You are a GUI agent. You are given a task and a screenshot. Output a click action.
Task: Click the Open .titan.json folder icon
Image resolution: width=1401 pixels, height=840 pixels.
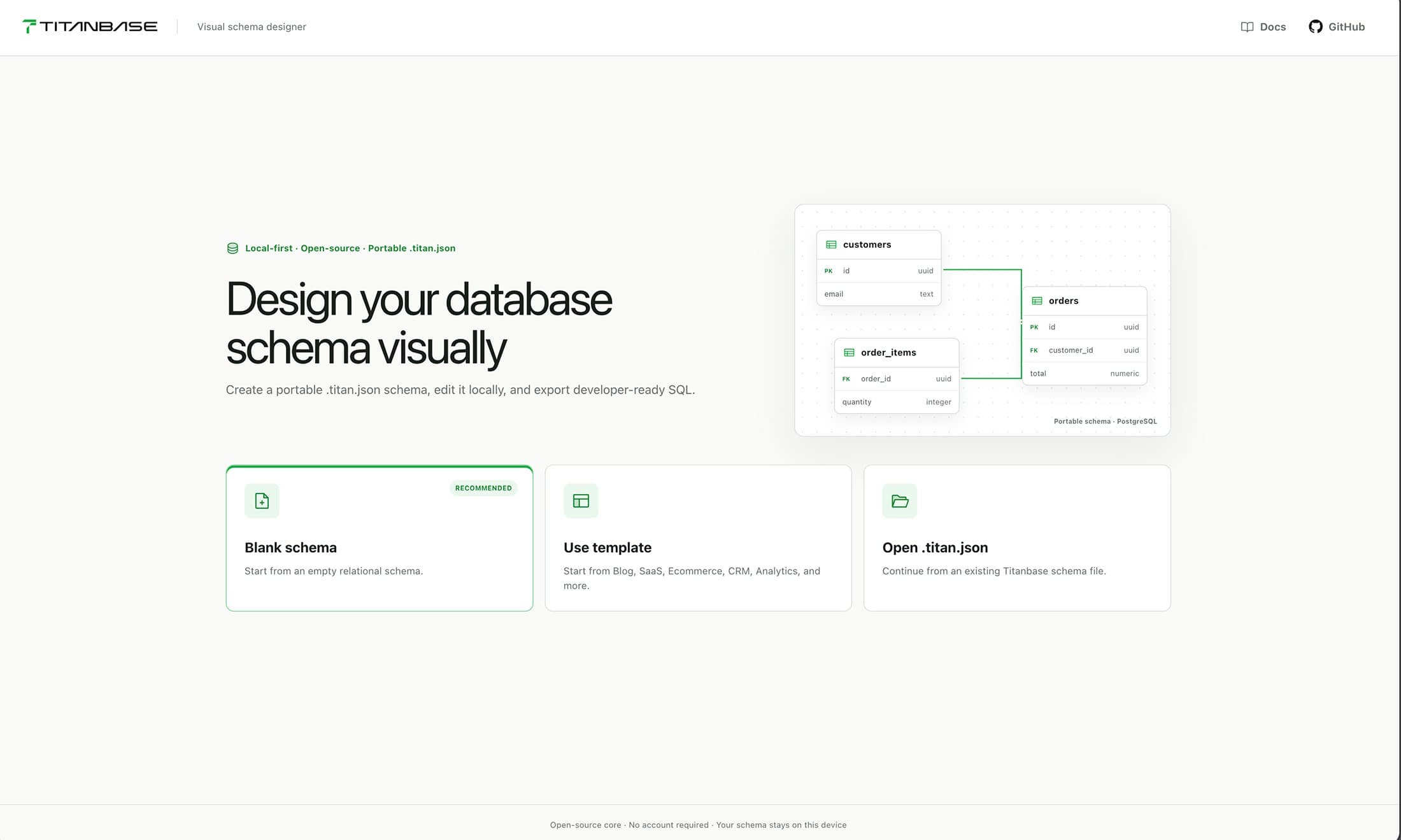[900, 501]
